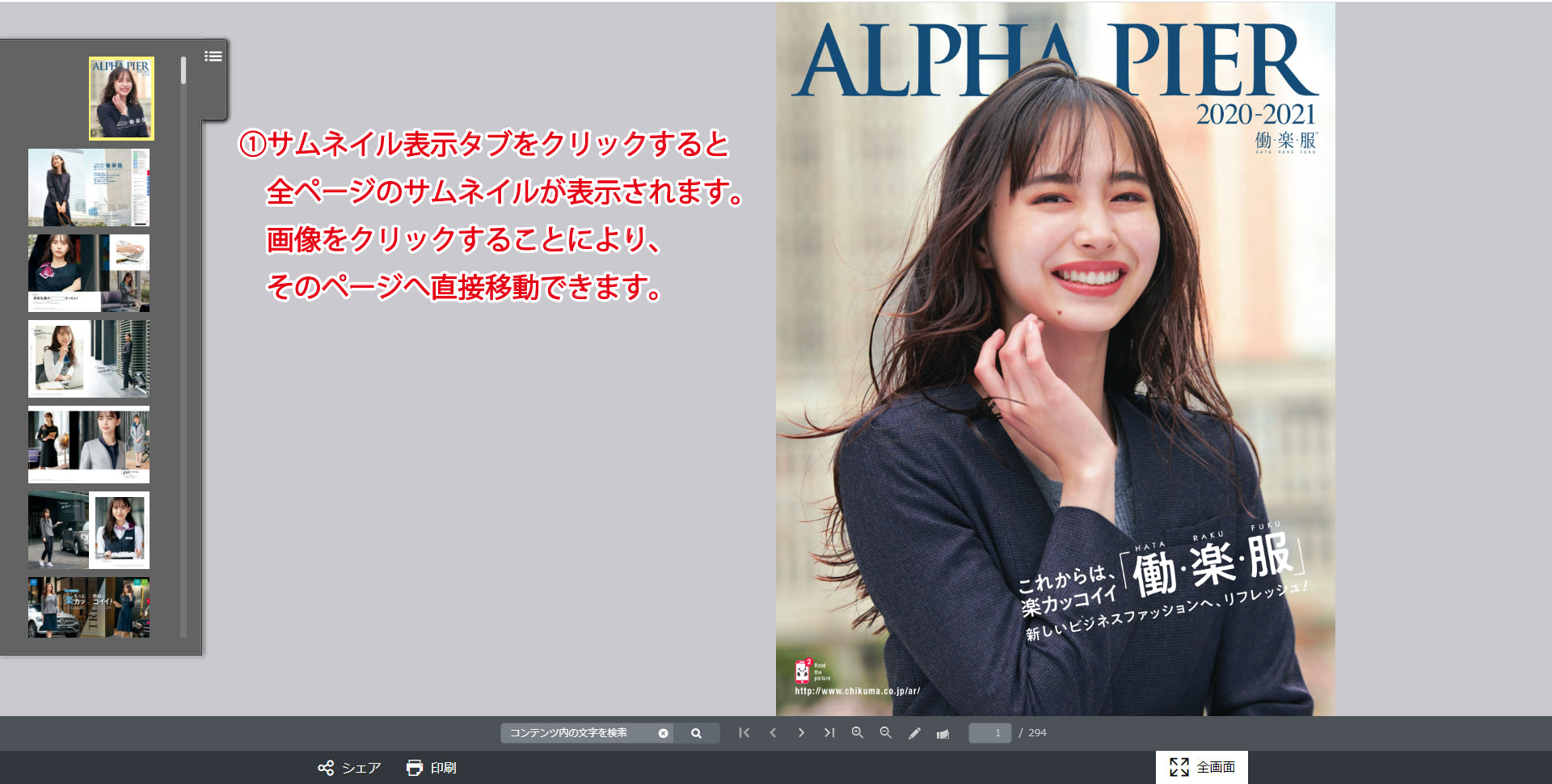
Task: Click the シェア label
Action: tap(361, 768)
